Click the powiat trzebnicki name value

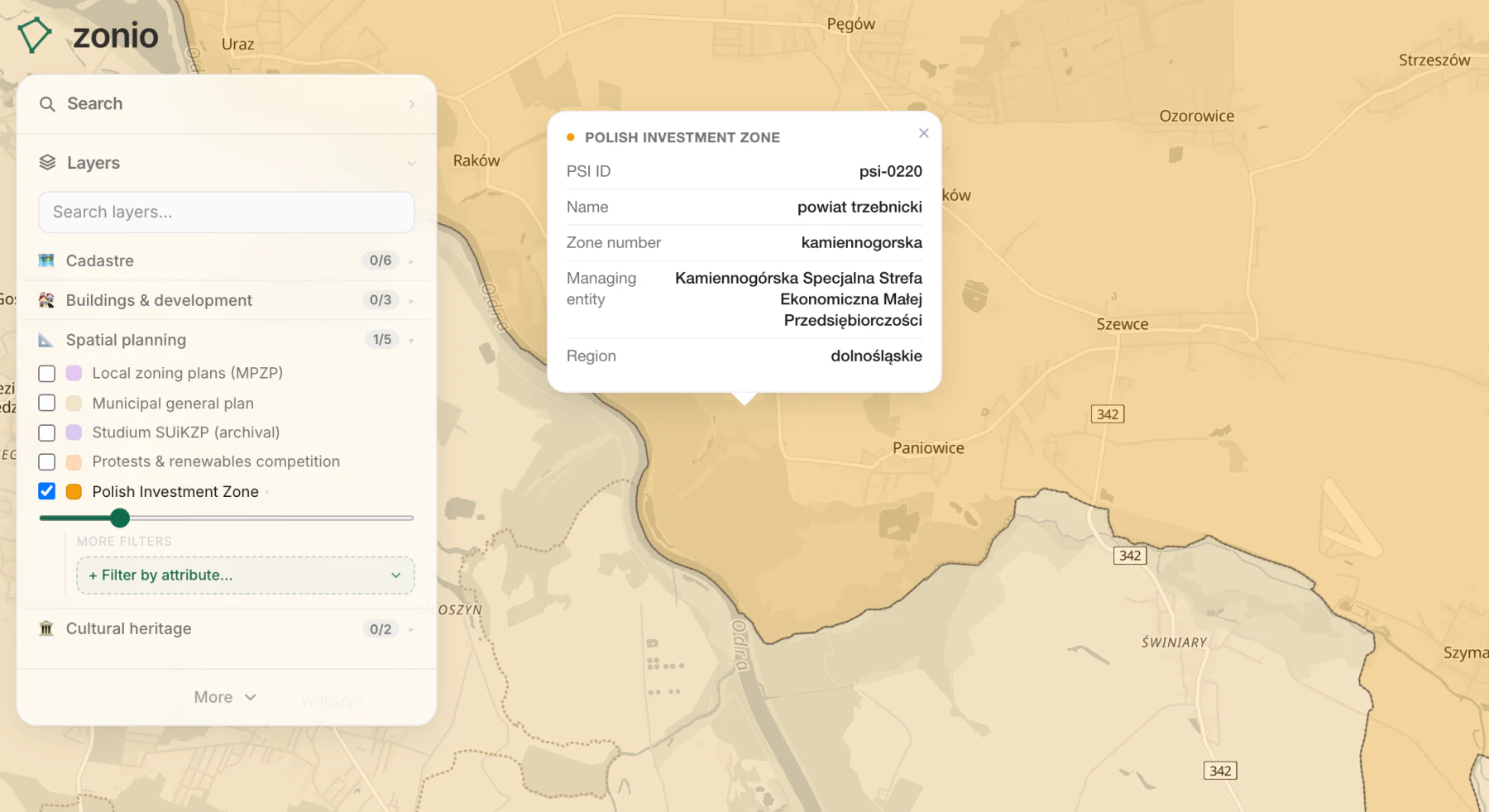tap(859, 207)
